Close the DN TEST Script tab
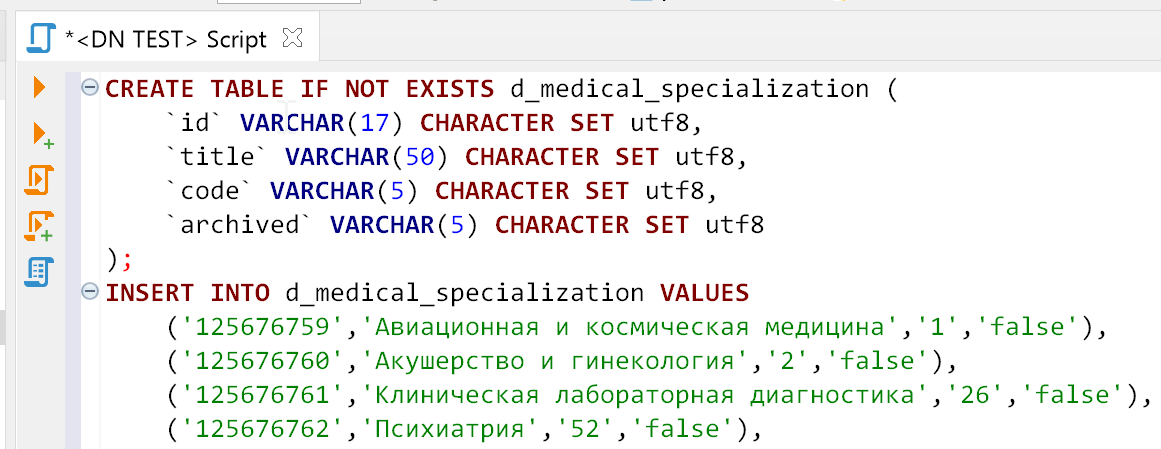Image resolution: width=1161 pixels, height=449 pixels. pos(293,38)
